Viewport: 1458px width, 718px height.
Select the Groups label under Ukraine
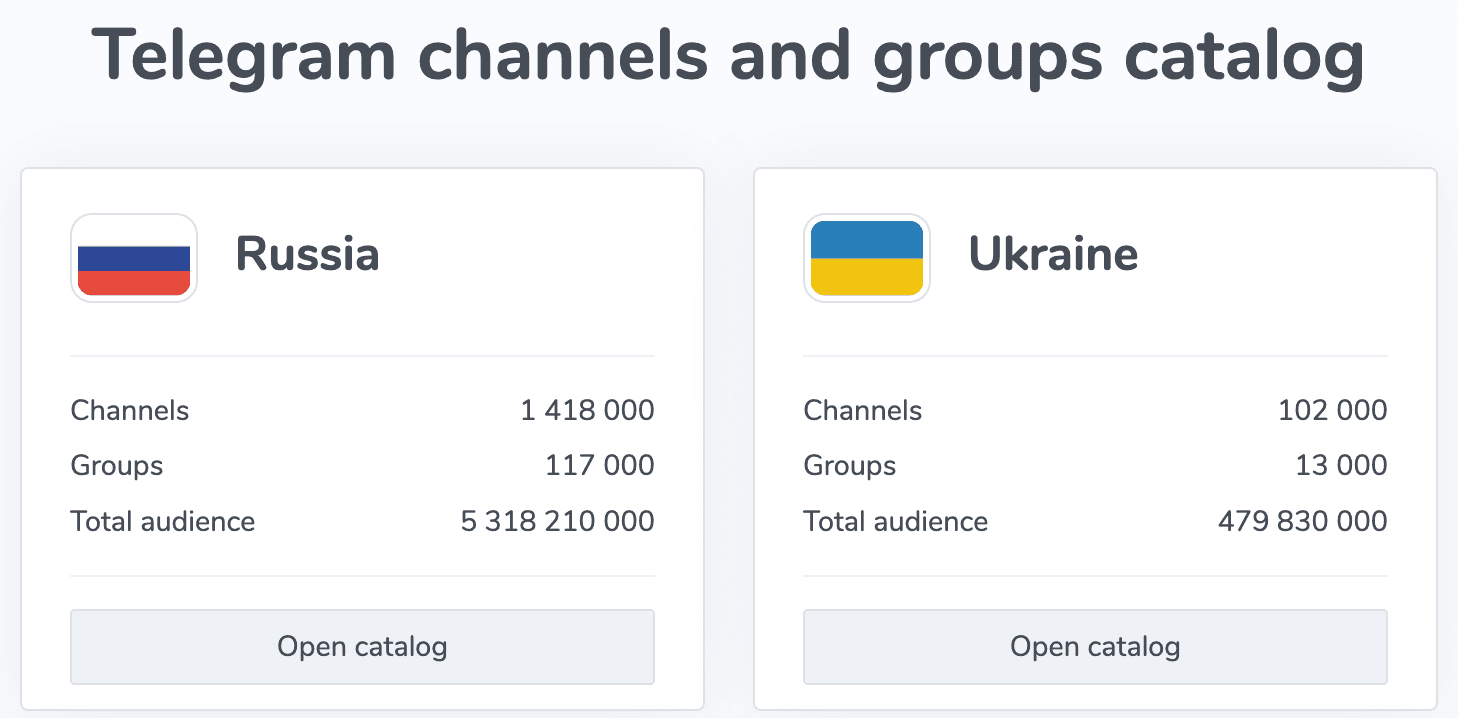pos(849,465)
